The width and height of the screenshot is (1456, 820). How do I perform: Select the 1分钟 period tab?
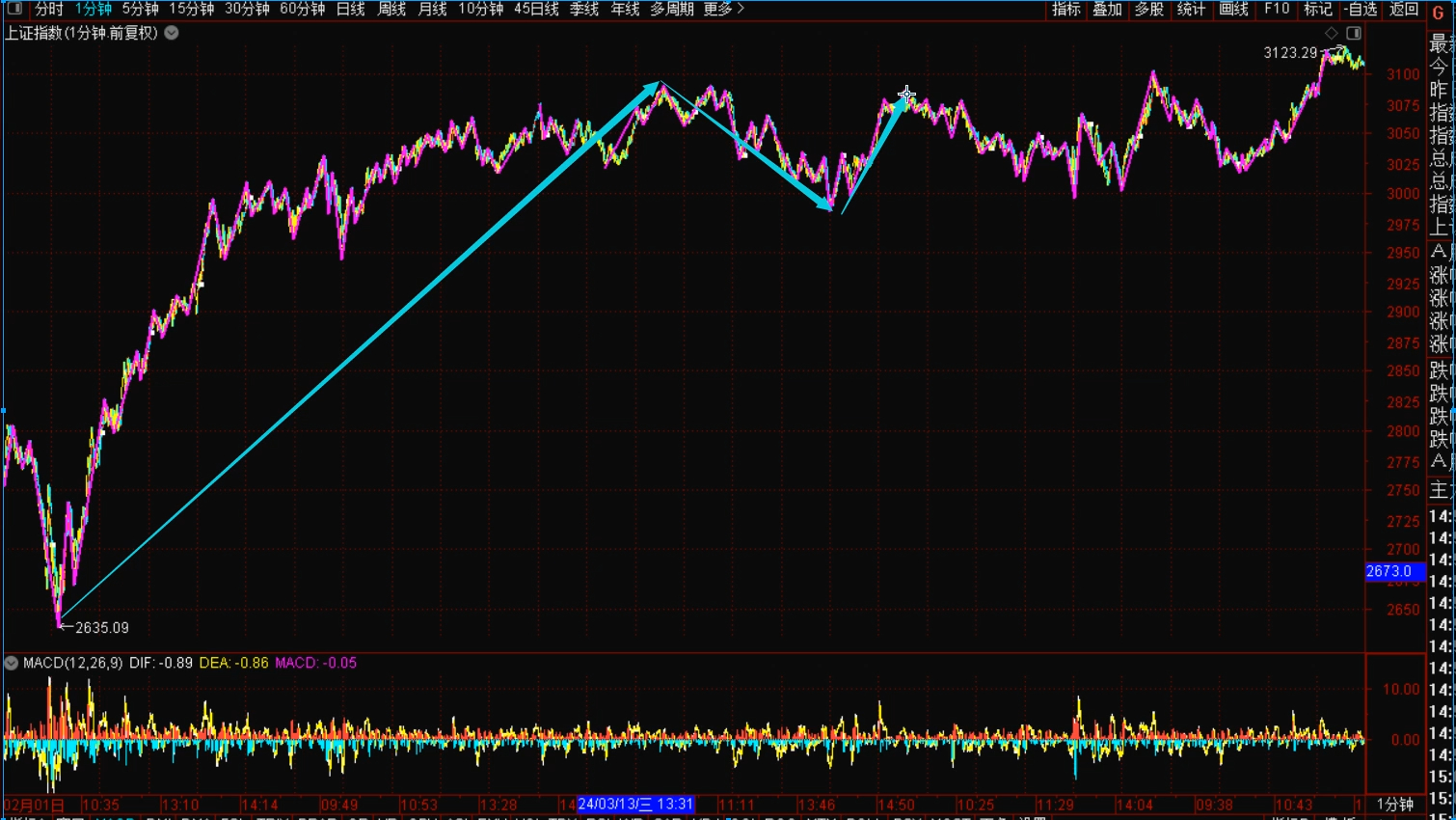94,9
